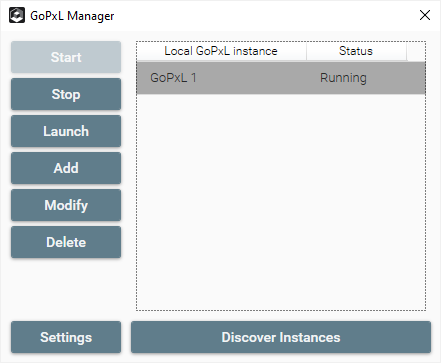
Task: Click Discover Instances button
Action: click(x=281, y=337)
